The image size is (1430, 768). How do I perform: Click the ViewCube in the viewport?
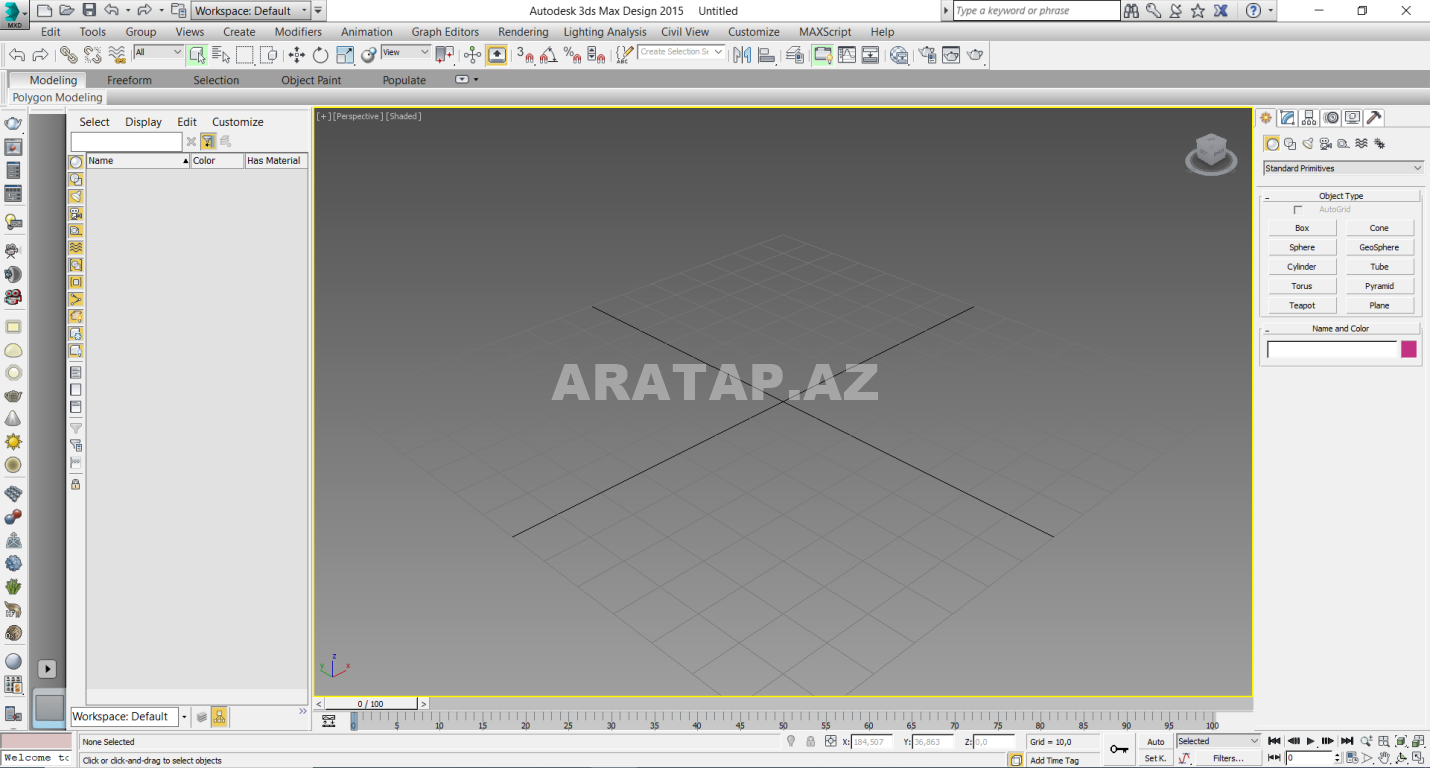click(1211, 154)
